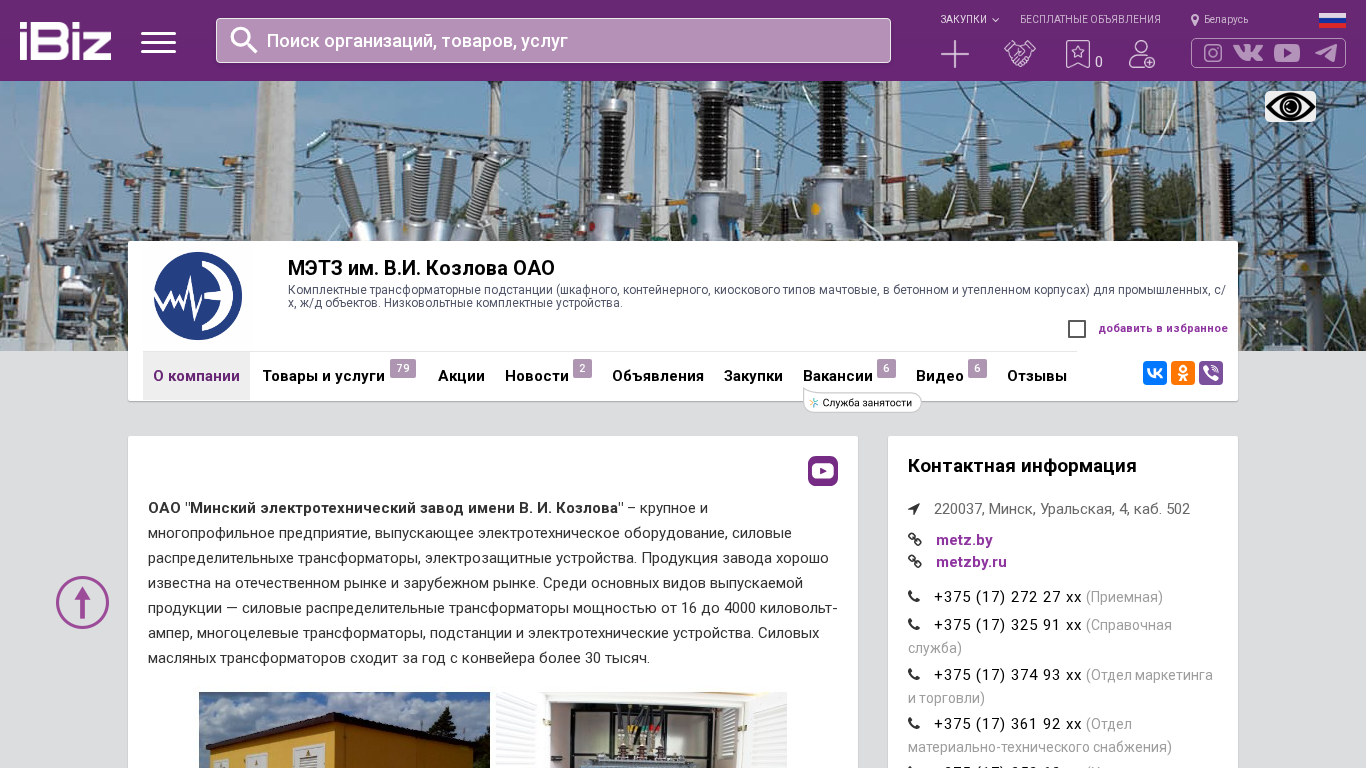Click the plus add icon in header
1366x768 pixels.
(955, 54)
